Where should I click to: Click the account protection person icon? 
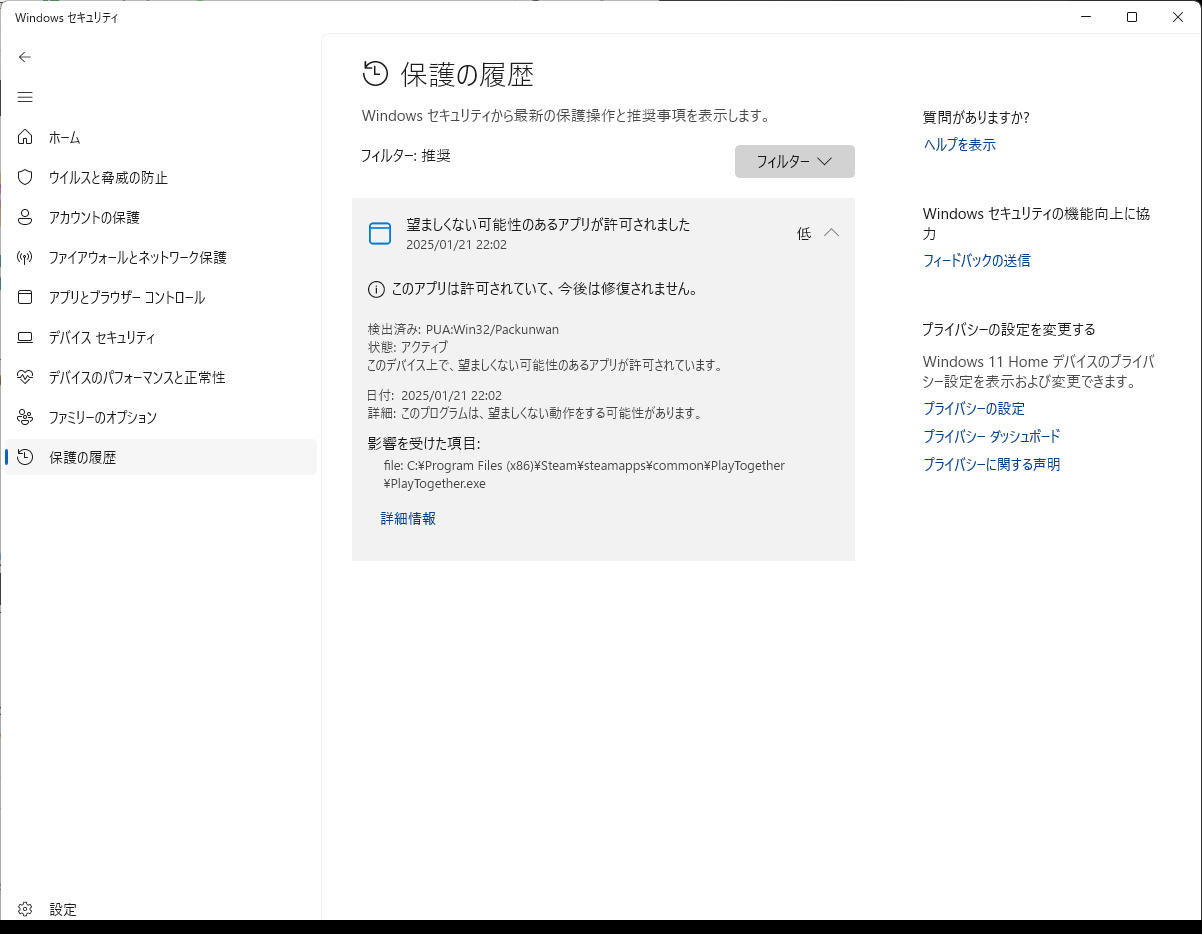(25, 217)
